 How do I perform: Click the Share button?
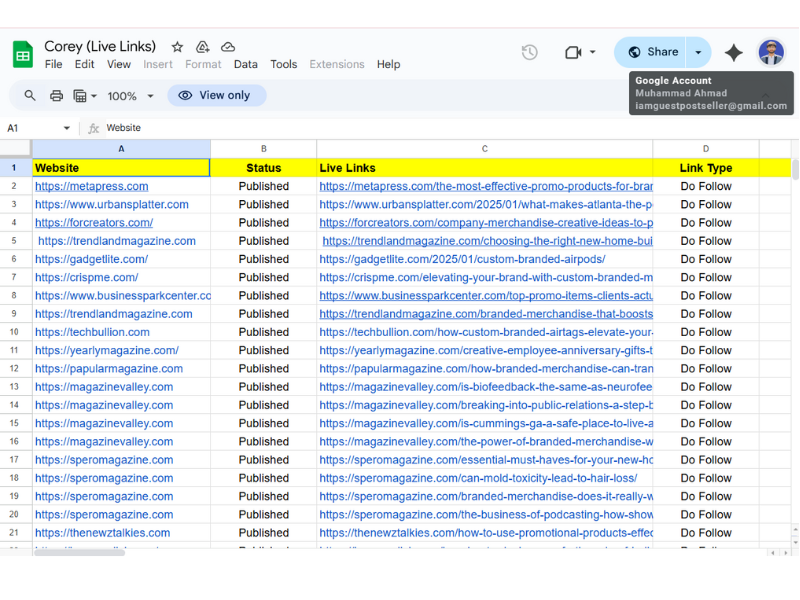point(651,52)
